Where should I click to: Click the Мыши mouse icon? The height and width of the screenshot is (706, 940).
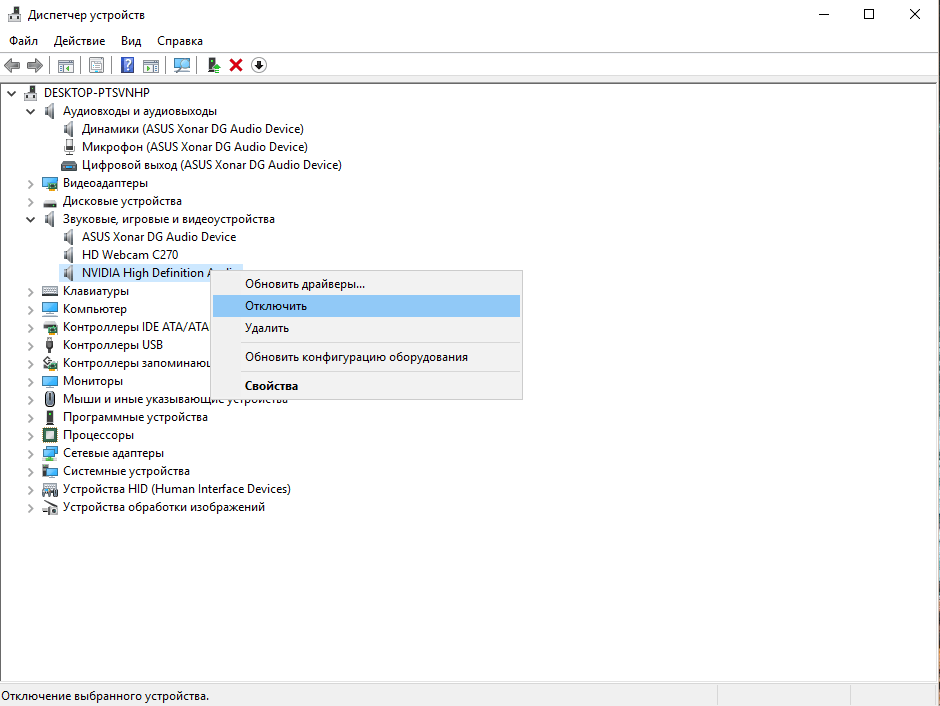[50, 399]
